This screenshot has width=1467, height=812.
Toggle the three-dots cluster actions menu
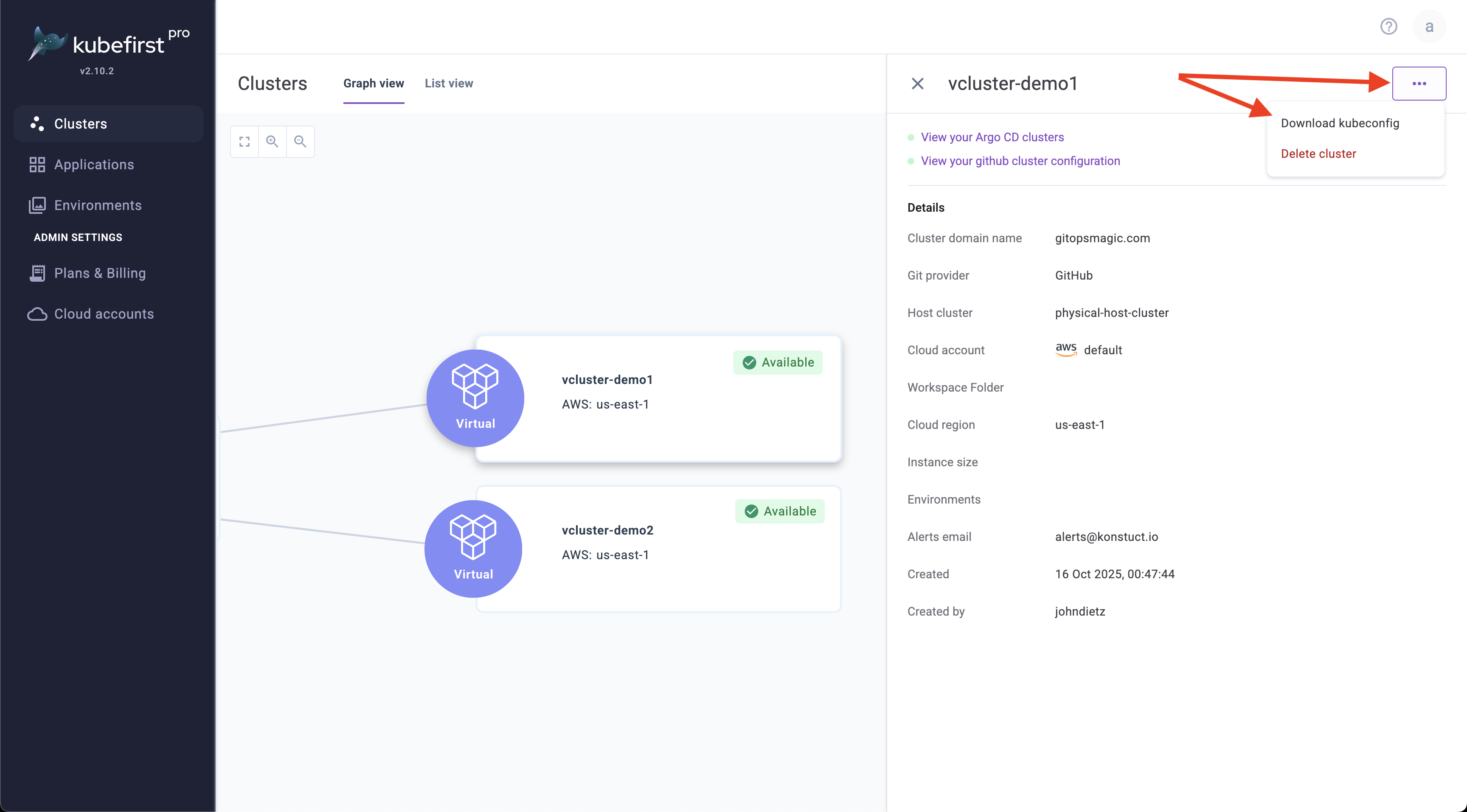point(1419,84)
